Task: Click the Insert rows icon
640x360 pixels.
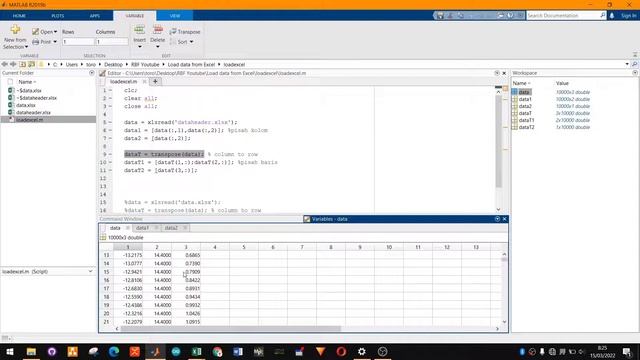Action: click(x=139, y=30)
